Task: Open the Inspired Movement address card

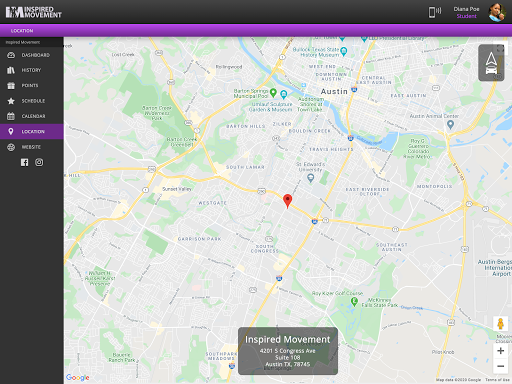Action: 288,351
